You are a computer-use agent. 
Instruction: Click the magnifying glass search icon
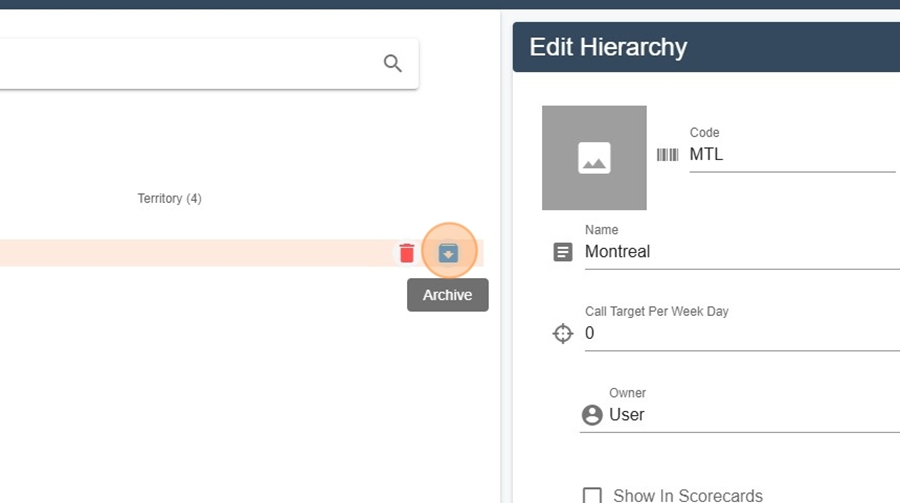[393, 63]
